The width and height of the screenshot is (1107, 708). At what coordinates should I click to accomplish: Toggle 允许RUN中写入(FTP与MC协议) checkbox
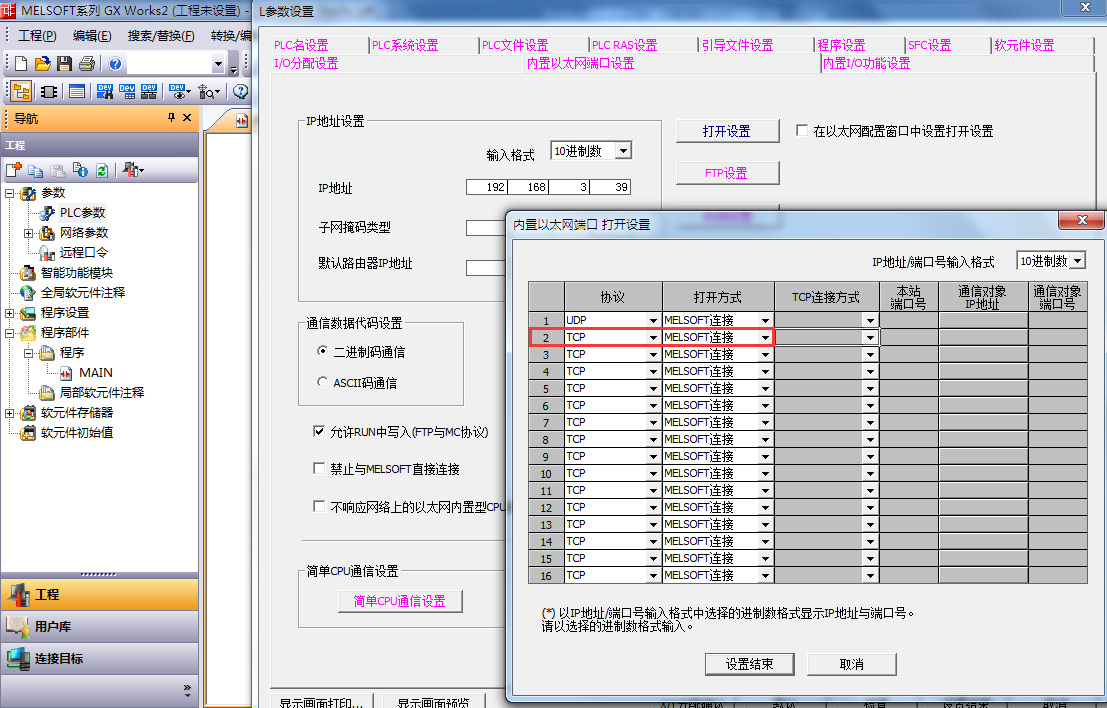click(319, 431)
